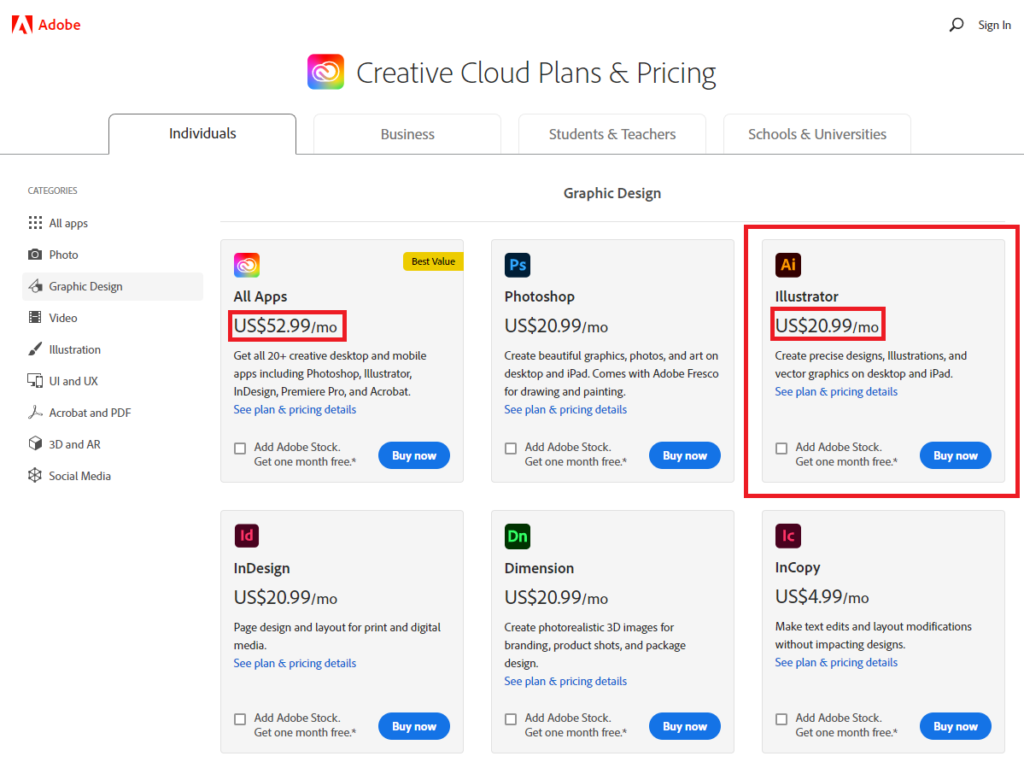Click the Video film icon in categories
Viewport: 1024px width, 768px height.
pos(35,317)
